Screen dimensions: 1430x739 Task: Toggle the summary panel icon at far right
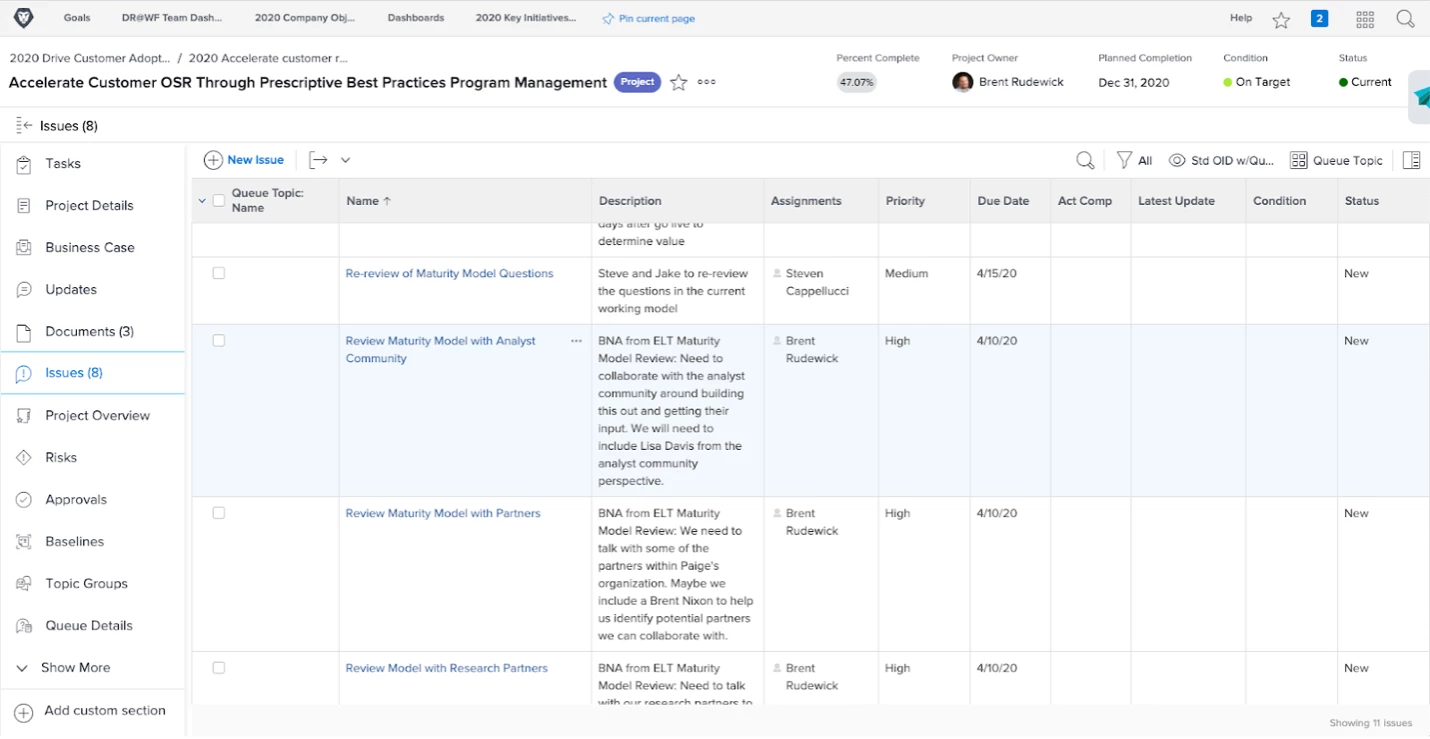click(1412, 160)
